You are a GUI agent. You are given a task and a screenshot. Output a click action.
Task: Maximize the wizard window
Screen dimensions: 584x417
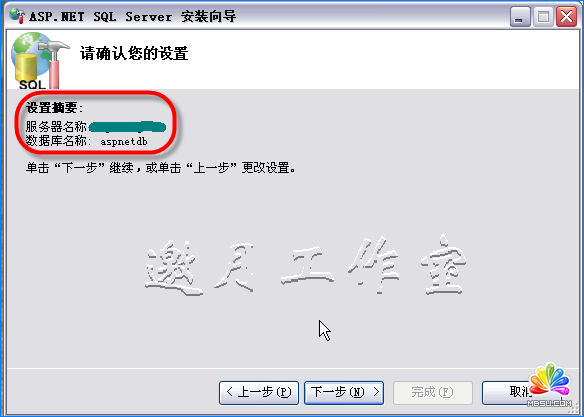click(543, 17)
